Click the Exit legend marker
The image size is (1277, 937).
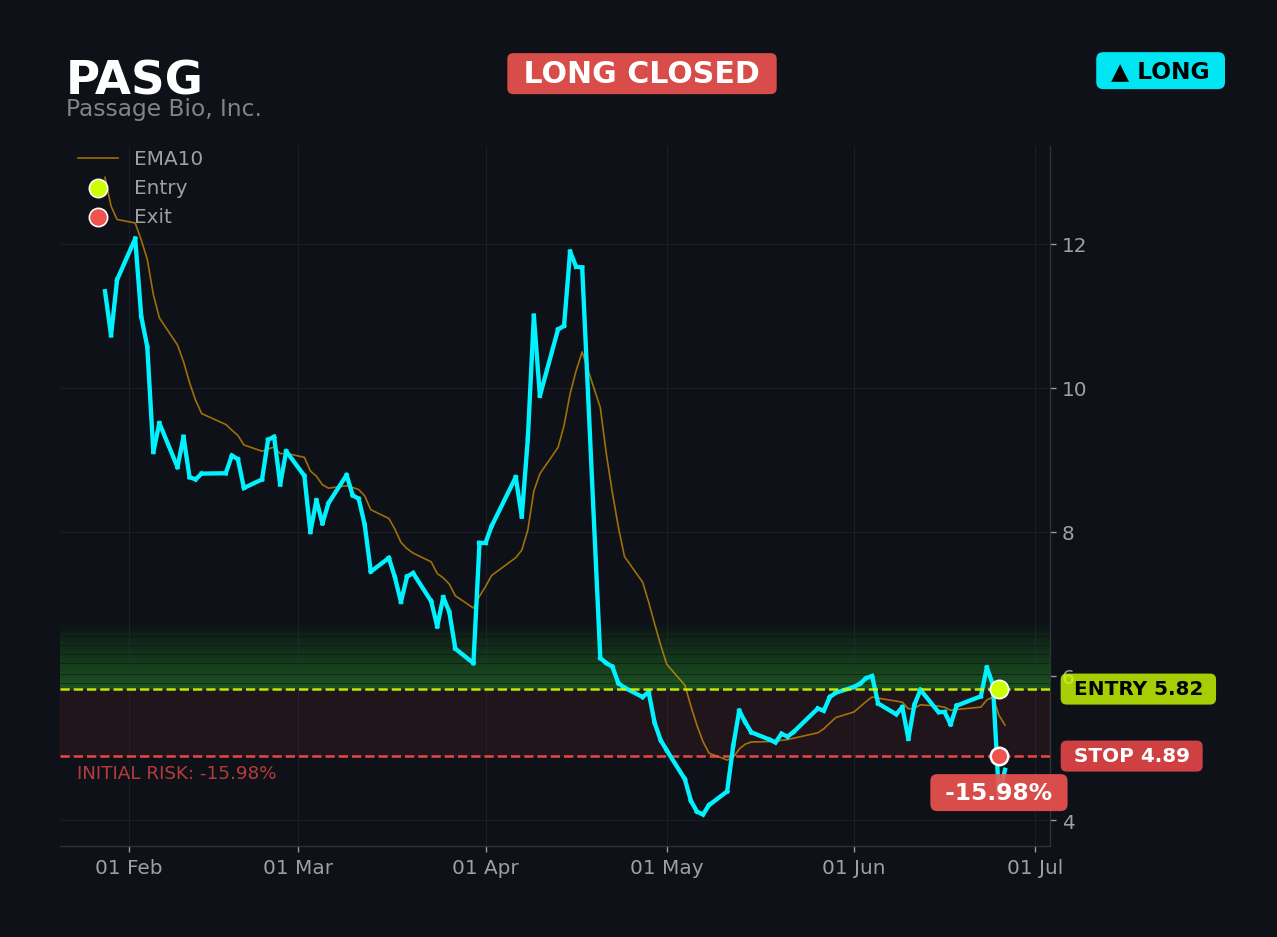point(98,217)
